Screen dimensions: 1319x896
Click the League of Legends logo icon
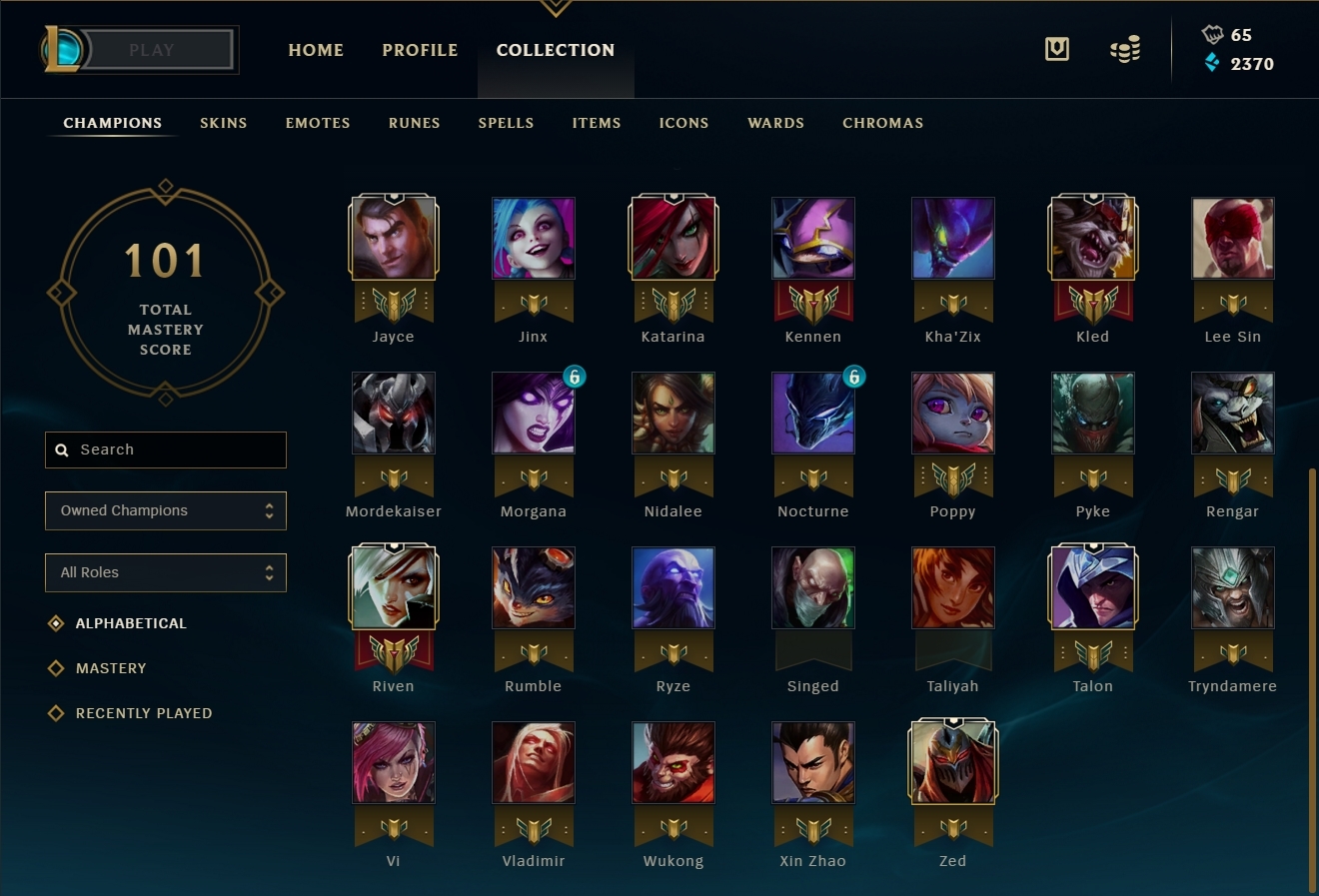(x=62, y=49)
